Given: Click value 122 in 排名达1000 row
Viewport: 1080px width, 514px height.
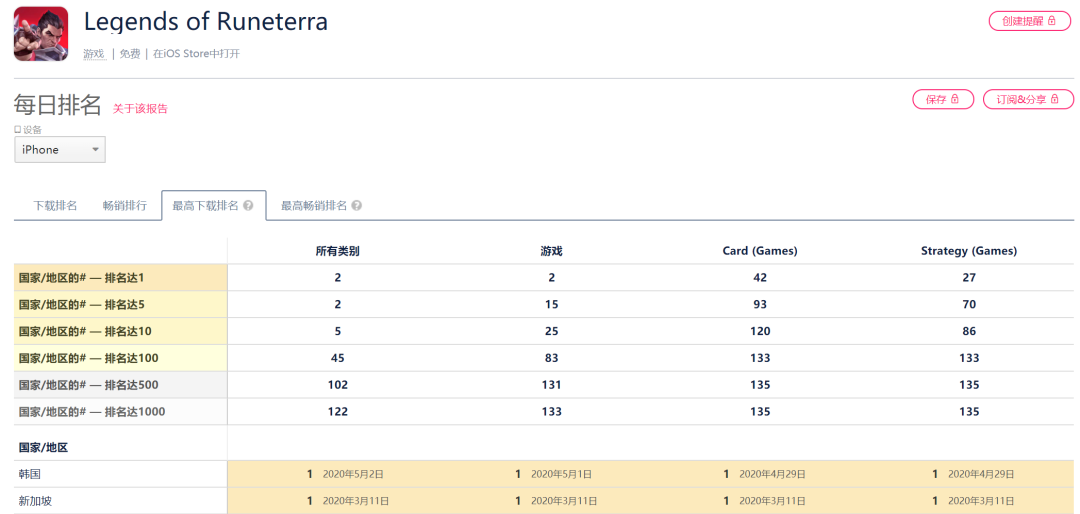Looking at the screenshot, I should coord(338,411).
